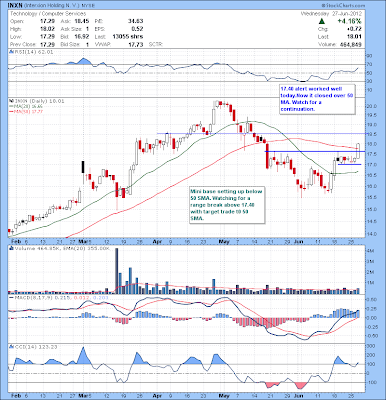Click the Technology / Computer Services sector label
Image resolution: width=386 pixels, height=400 pixels.
pyautogui.click(x=48, y=14)
